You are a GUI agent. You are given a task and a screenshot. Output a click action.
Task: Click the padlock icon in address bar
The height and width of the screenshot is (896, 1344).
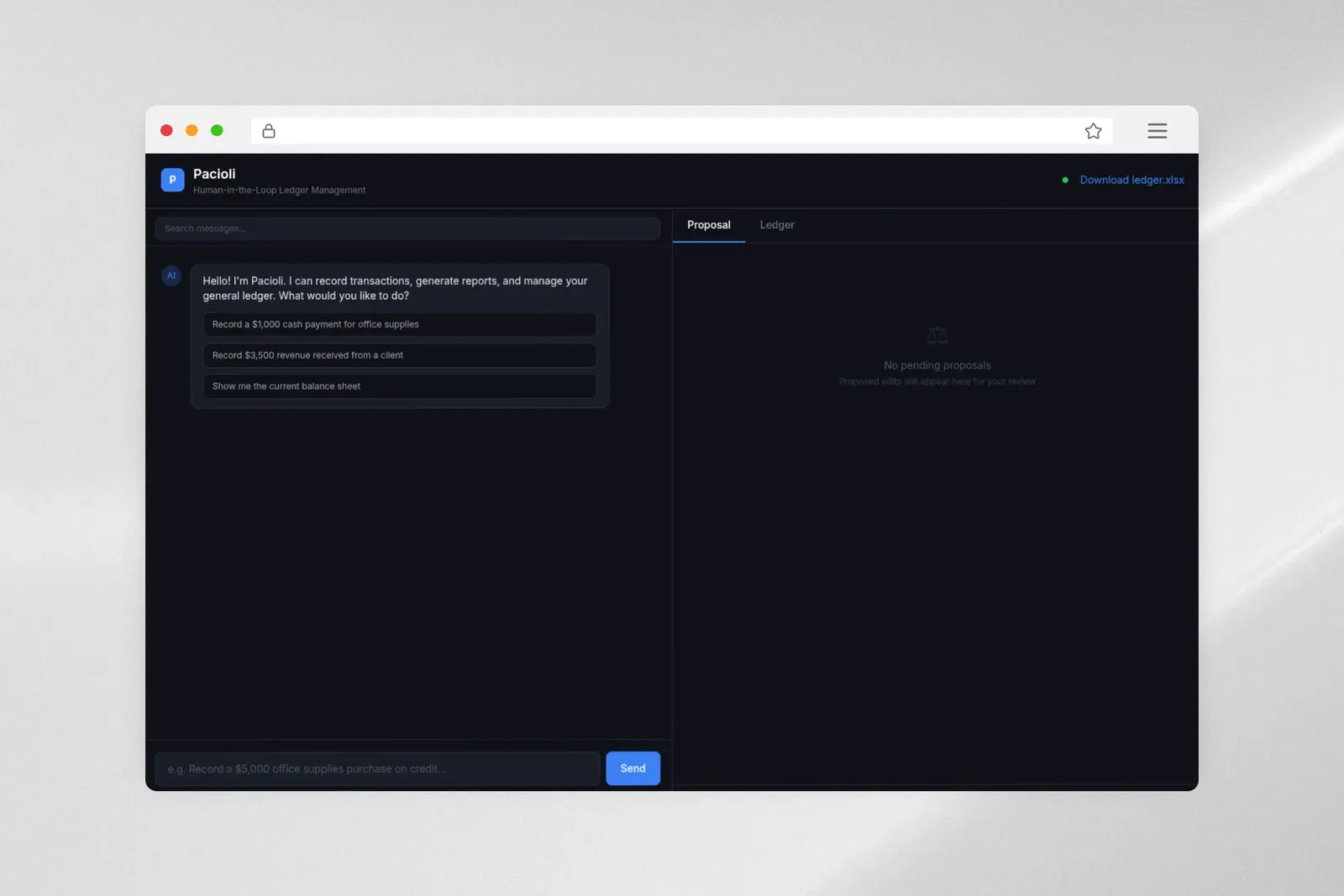(x=269, y=131)
